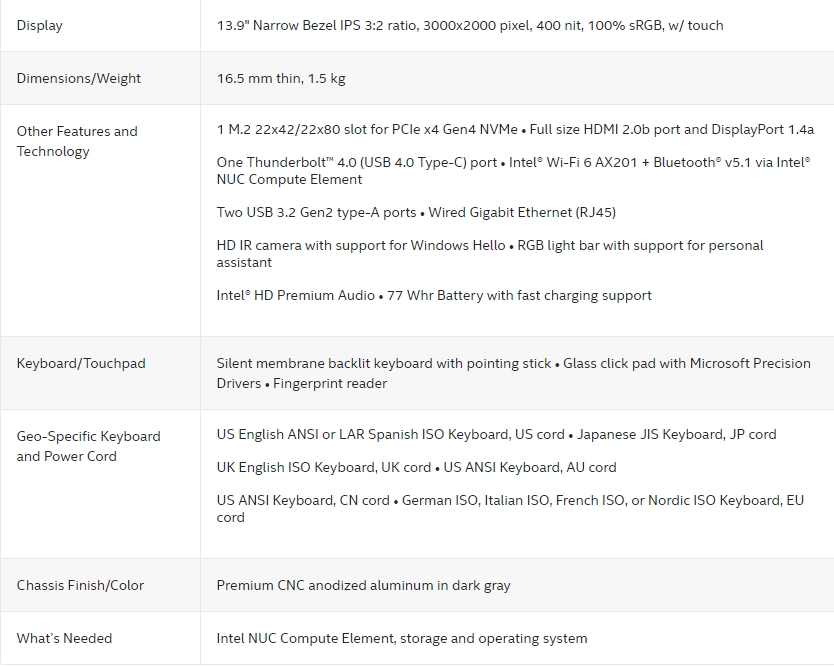Click the M.2 22x42/22x80 slot line
The height and width of the screenshot is (666, 834).
[x=515, y=129]
